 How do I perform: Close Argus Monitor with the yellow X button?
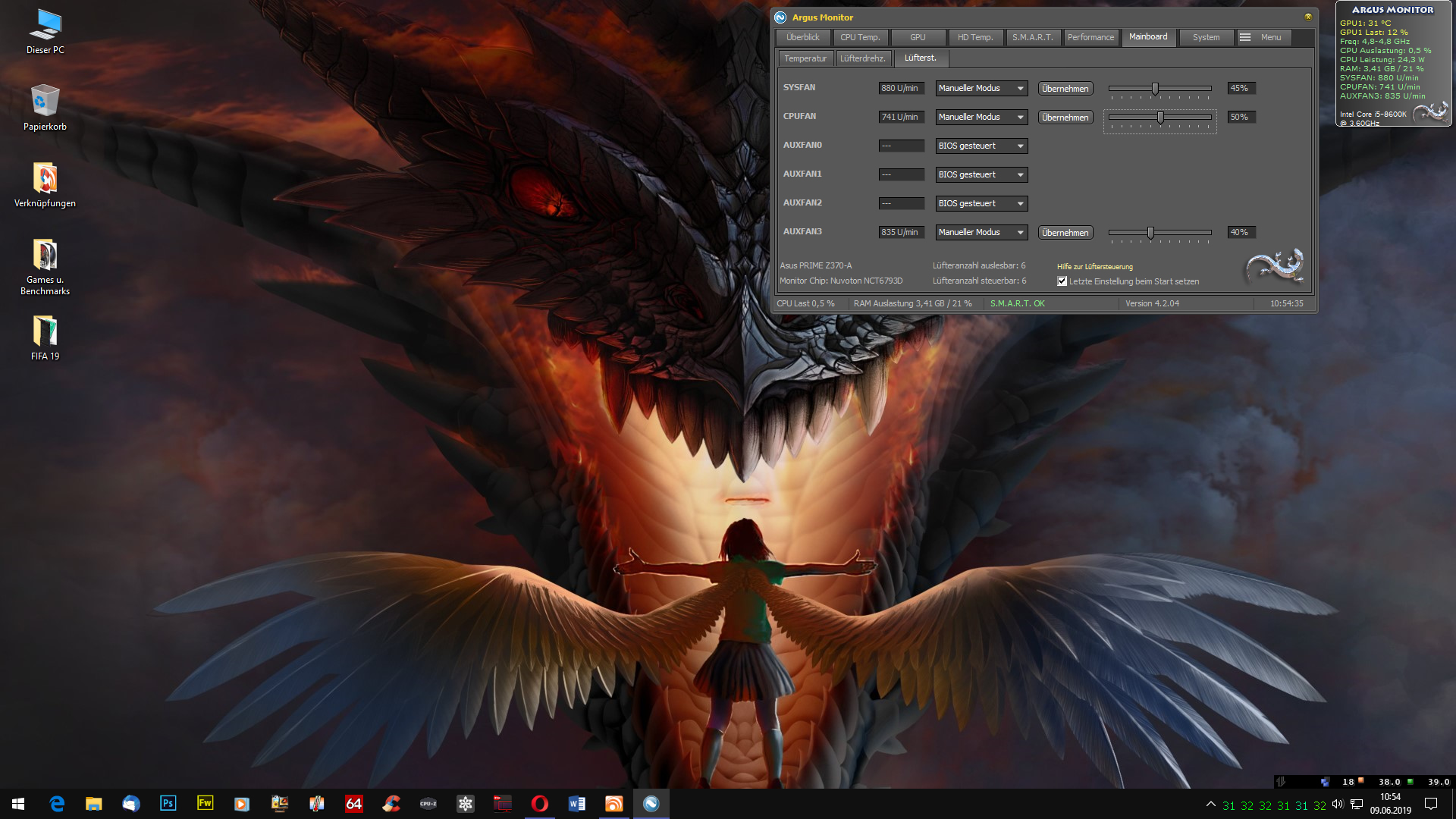1308,17
